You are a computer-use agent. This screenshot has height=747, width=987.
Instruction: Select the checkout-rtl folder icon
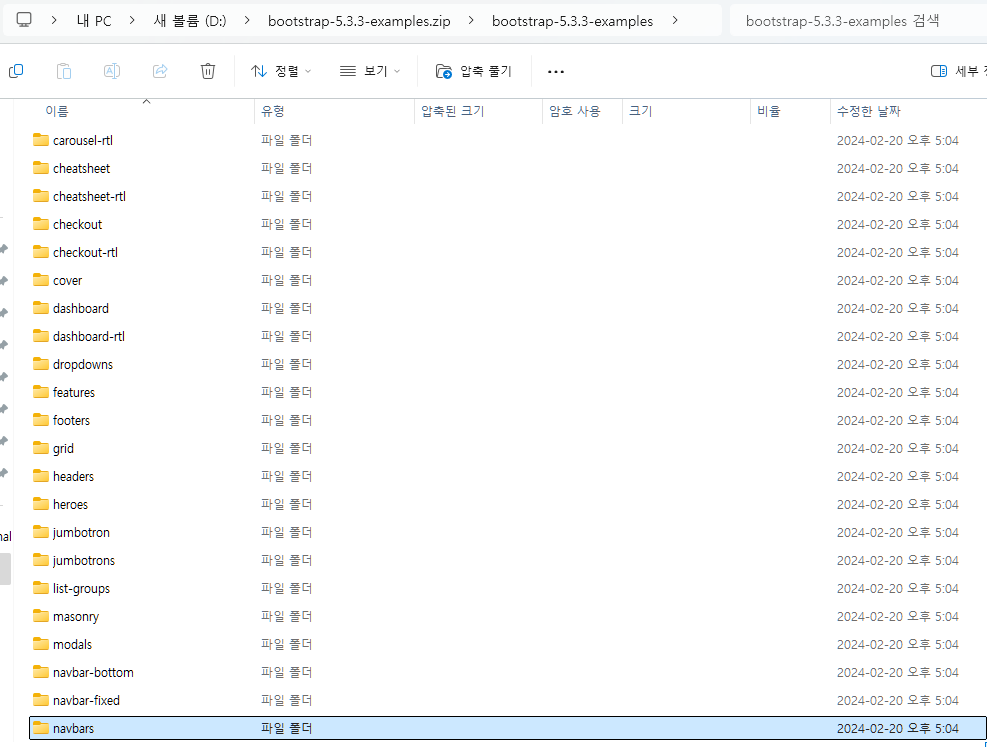coord(41,252)
